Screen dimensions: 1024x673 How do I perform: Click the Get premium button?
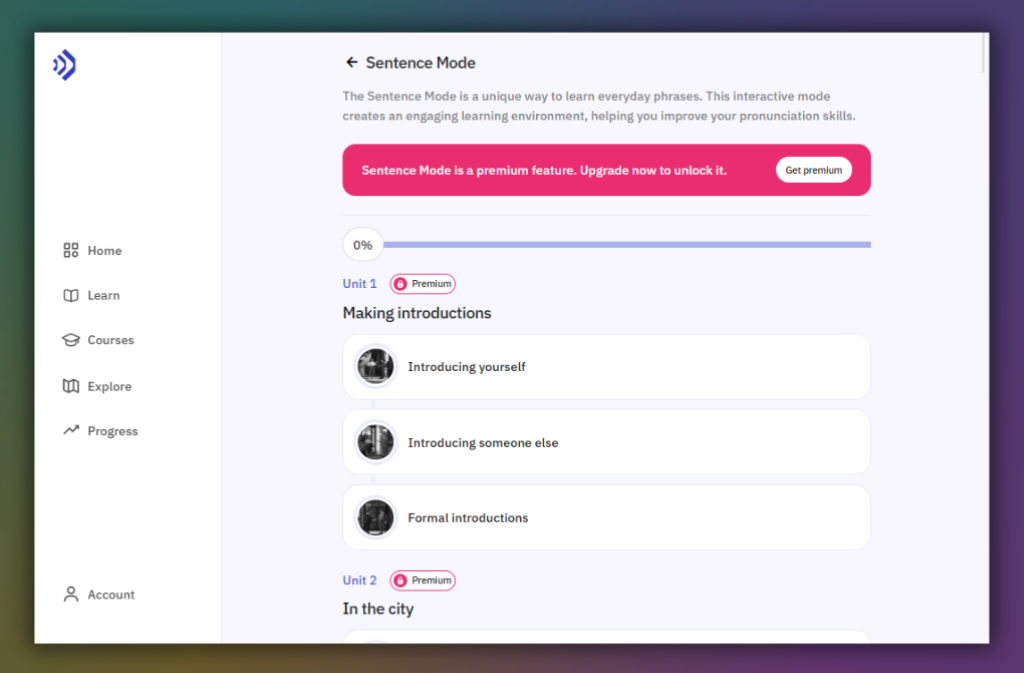click(813, 170)
